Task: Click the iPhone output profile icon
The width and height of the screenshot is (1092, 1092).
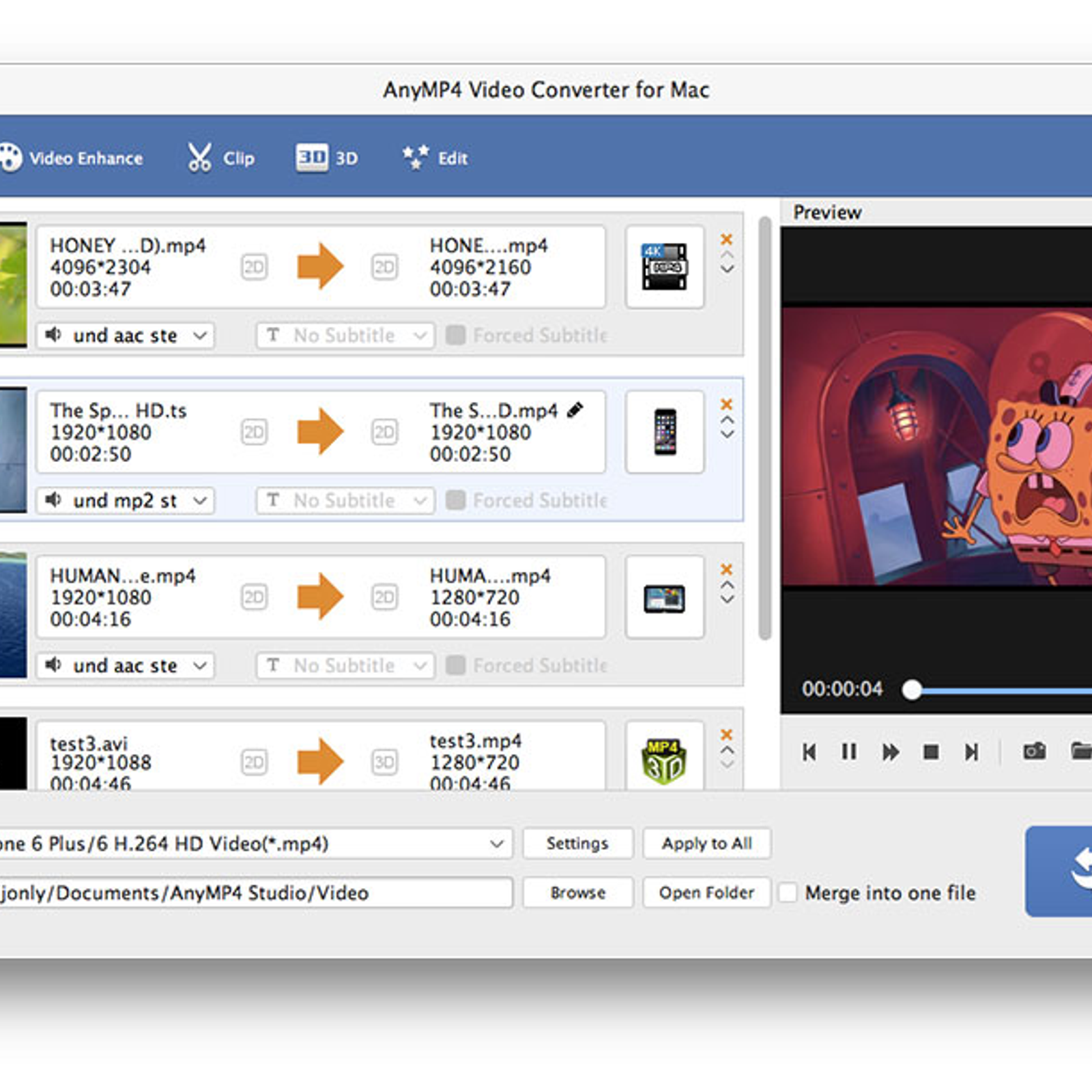Action: 664,432
